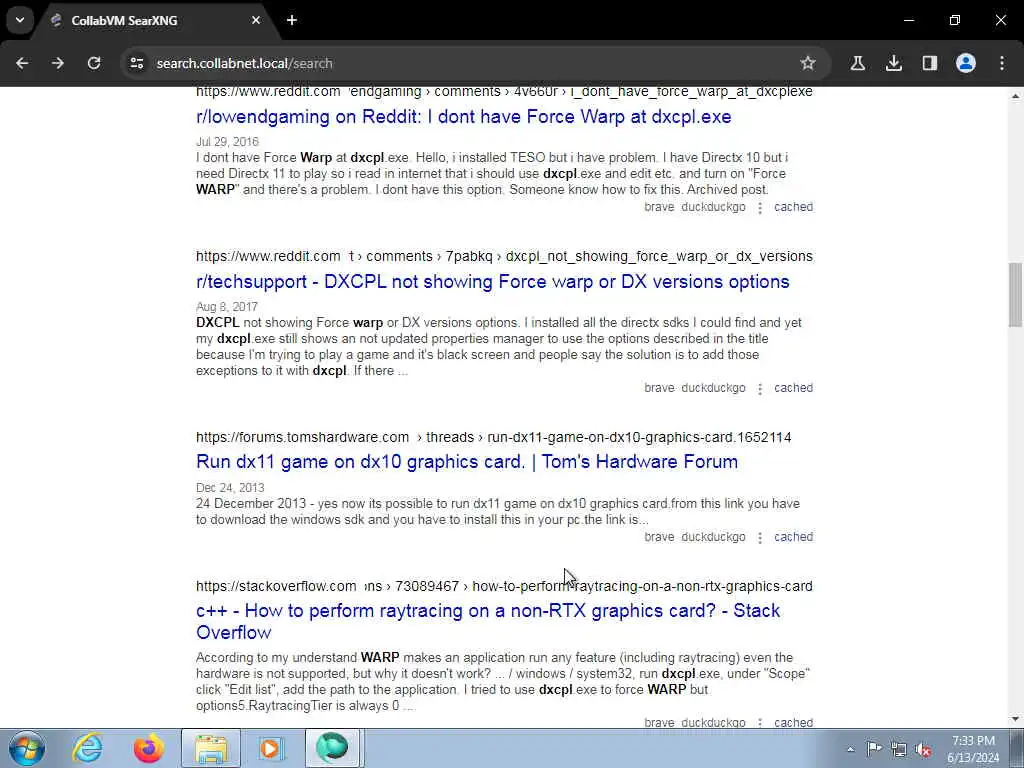
Task: Open more options dots for r/techsupport result
Action: click(760, 389)
